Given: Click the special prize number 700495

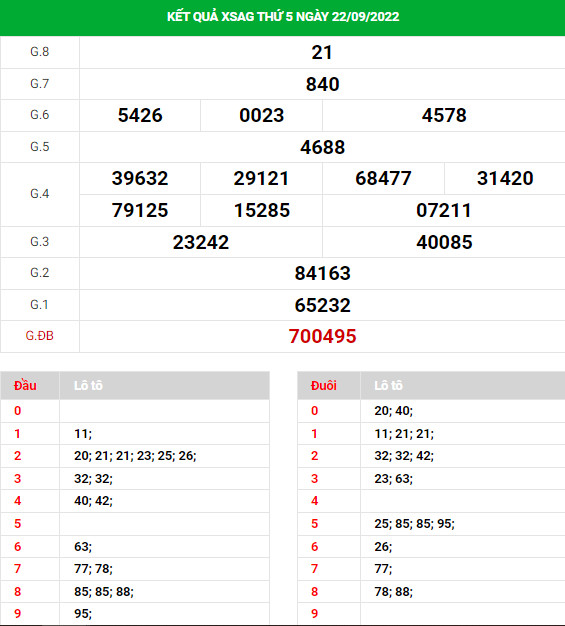Looking at the screenshot, I should pos(323,336).
